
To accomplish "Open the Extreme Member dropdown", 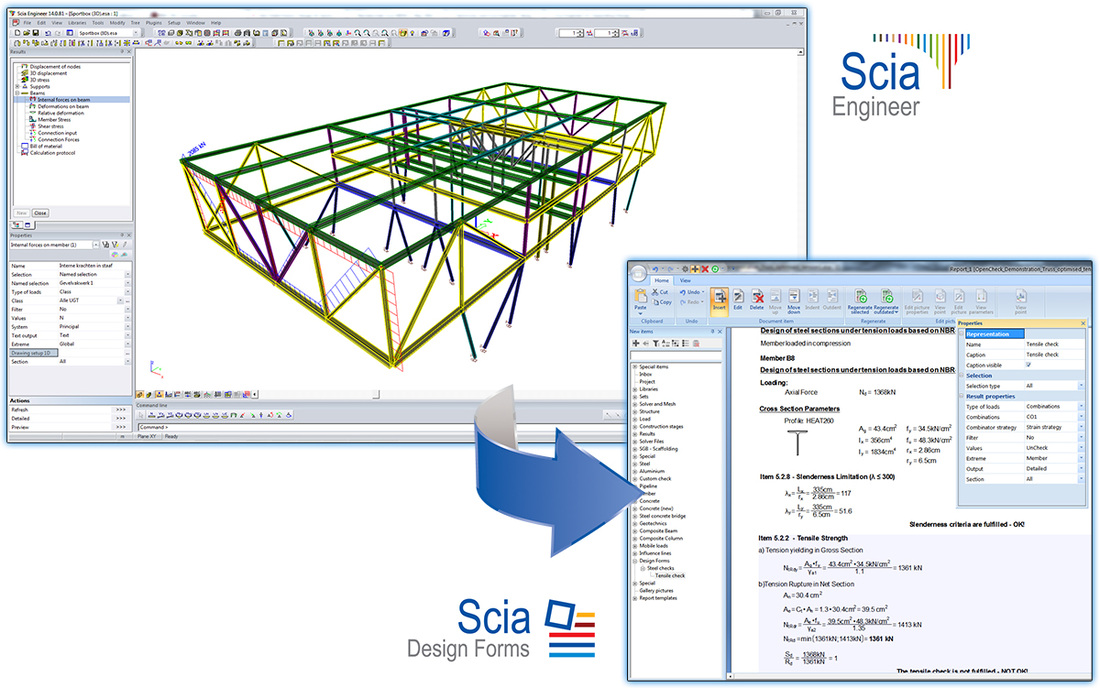I will click(x=1081, y=458).
